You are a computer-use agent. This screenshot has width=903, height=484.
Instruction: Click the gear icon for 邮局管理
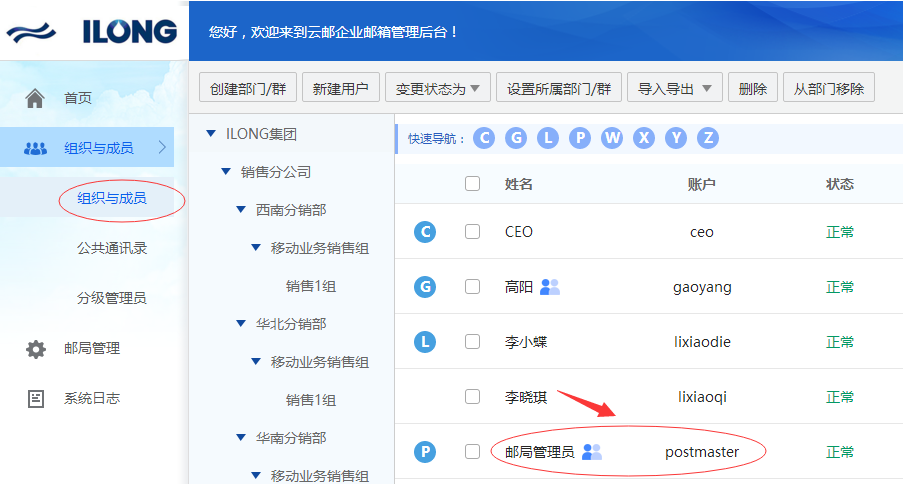tap(35, 349)
